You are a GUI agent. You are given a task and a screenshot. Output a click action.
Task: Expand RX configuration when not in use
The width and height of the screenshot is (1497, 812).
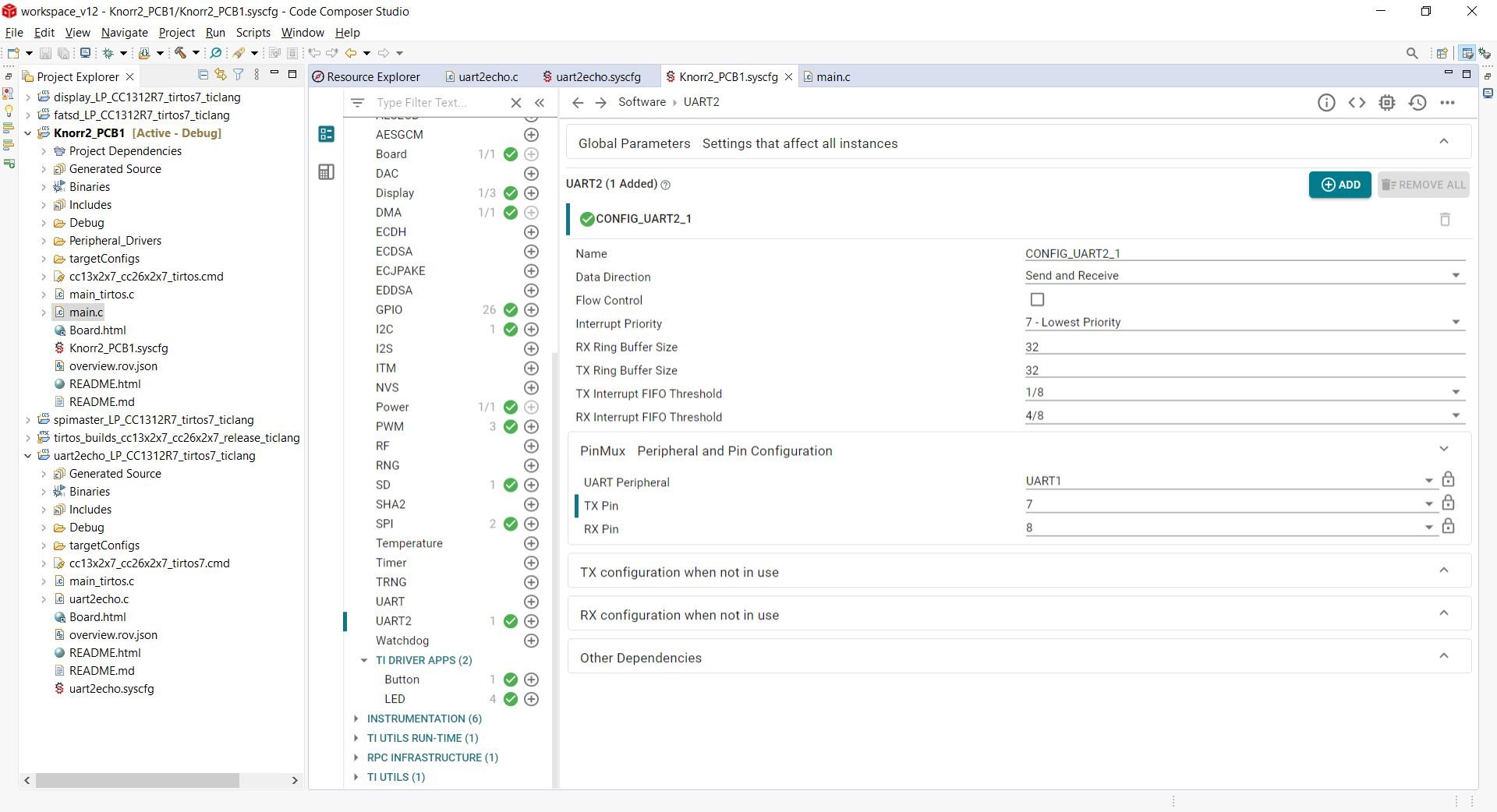[x=1444, y=613]
